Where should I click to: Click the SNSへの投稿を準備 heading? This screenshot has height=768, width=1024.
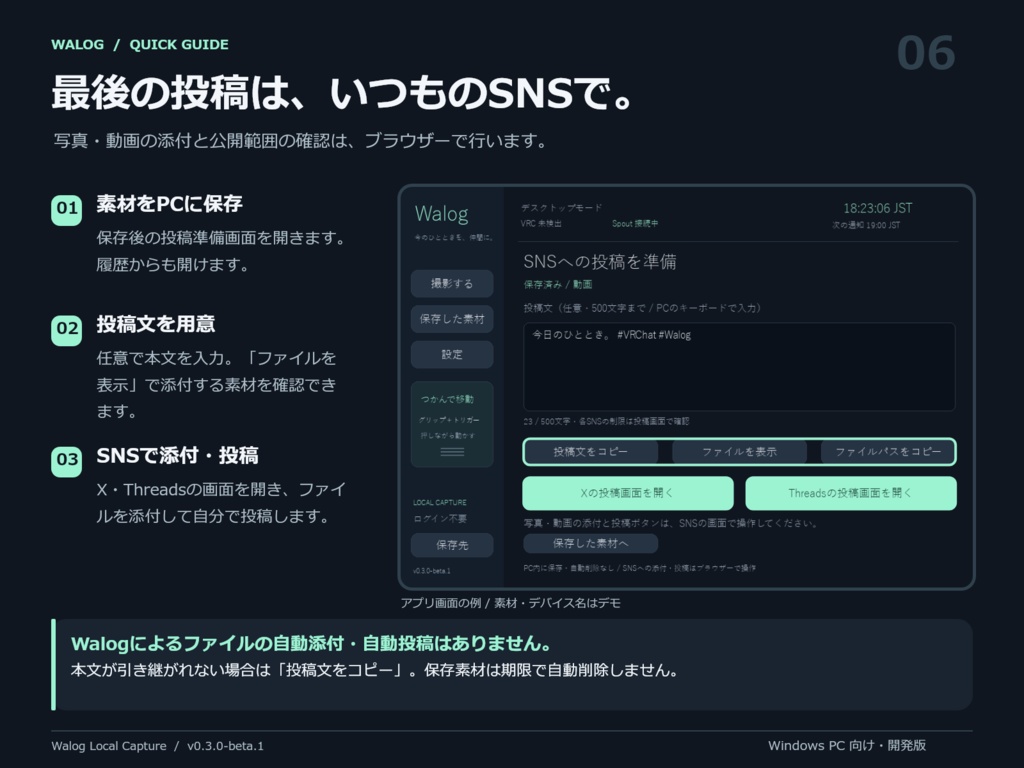point(600,262)
